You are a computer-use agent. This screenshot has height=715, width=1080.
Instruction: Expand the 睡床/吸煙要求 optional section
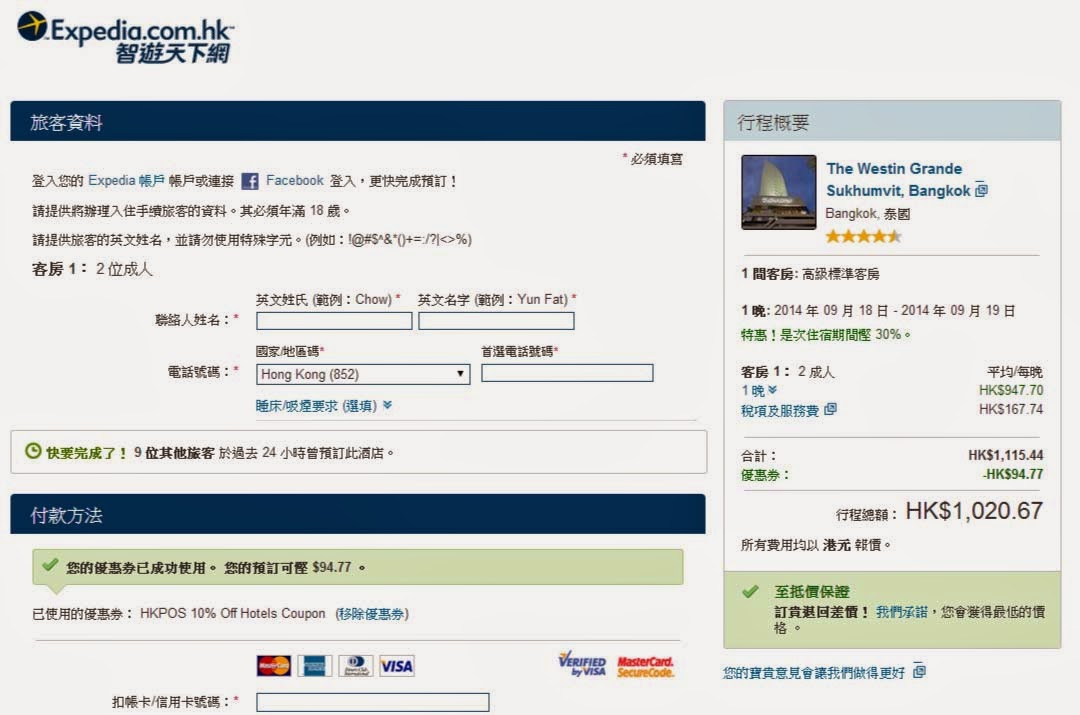tap(324, 406)
